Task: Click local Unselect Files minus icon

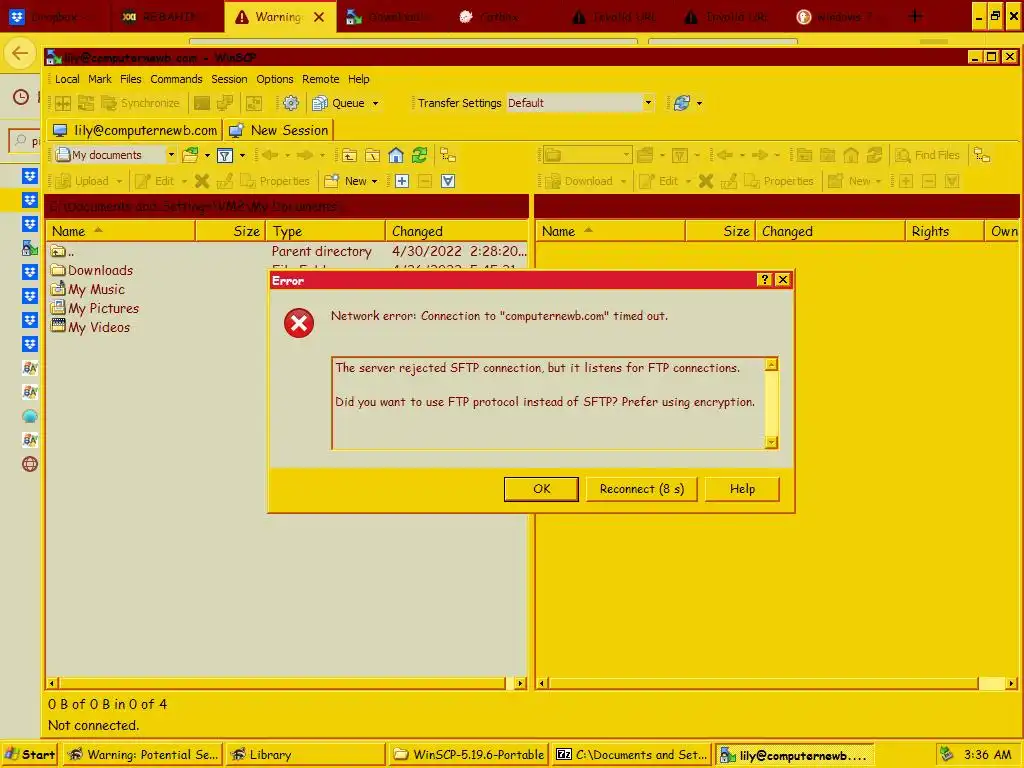Action: click(425, 181)
